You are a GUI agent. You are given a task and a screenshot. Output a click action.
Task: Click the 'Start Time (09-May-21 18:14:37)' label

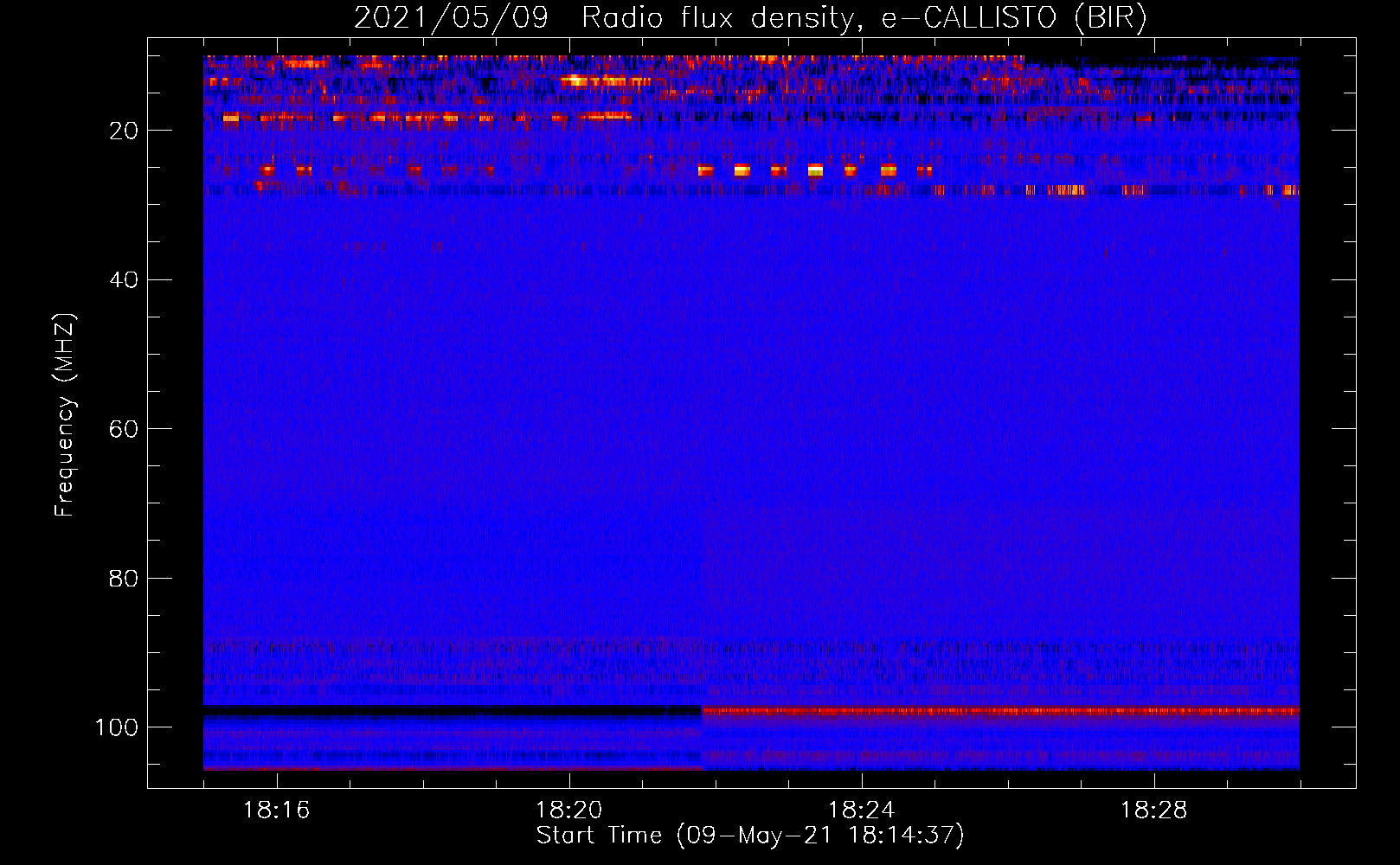(x=750, y=836)
